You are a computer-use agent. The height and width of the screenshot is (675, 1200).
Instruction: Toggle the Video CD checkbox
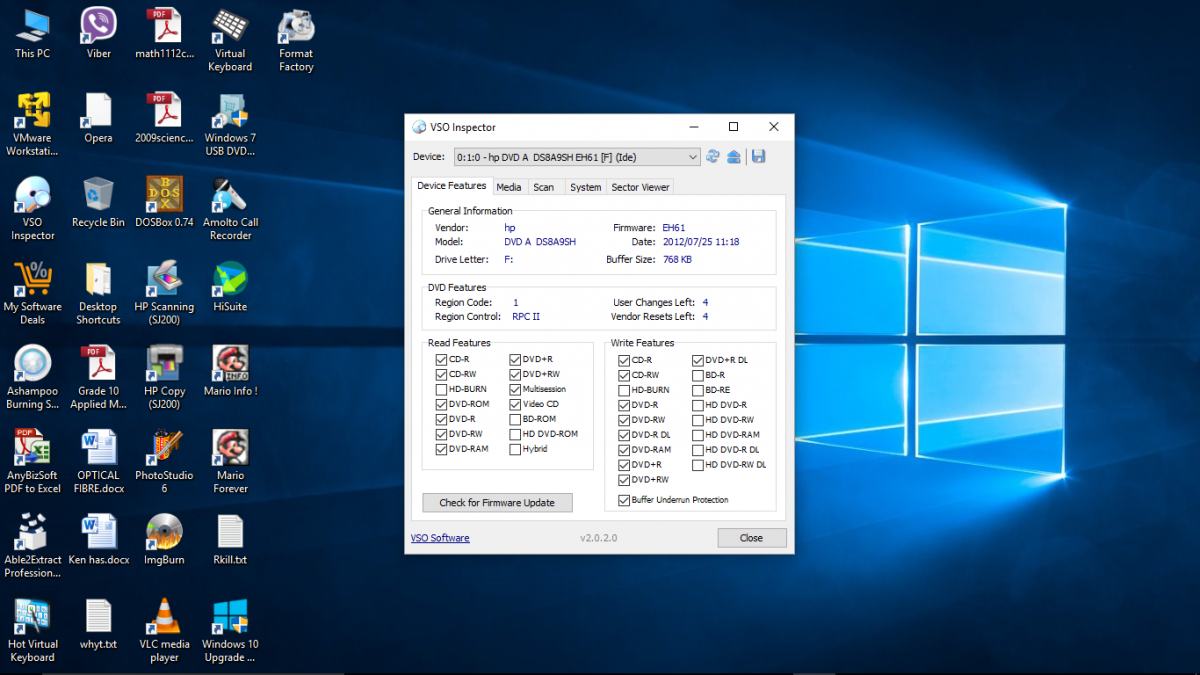515,404
